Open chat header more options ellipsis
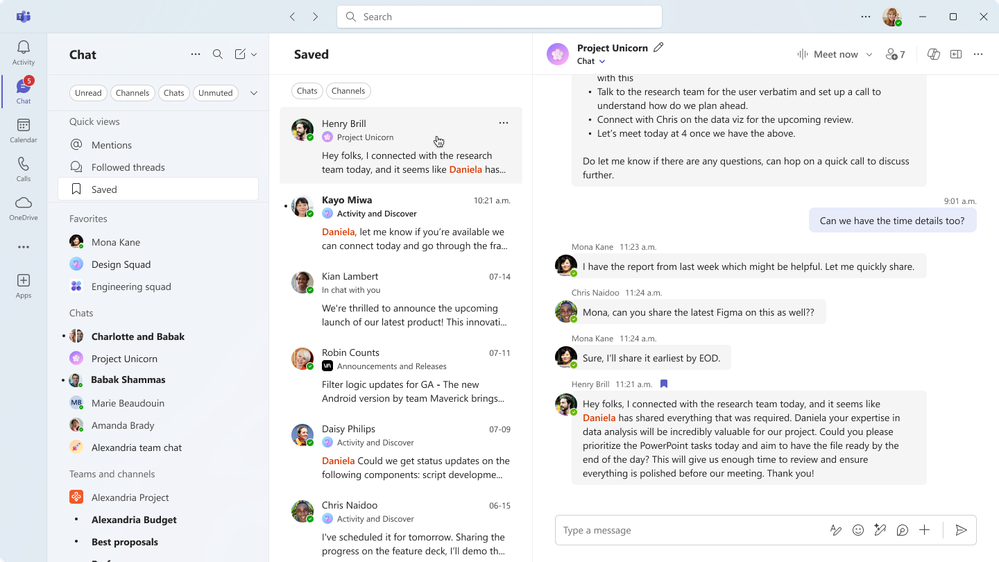The image size is (999, 562). [978, 54]
